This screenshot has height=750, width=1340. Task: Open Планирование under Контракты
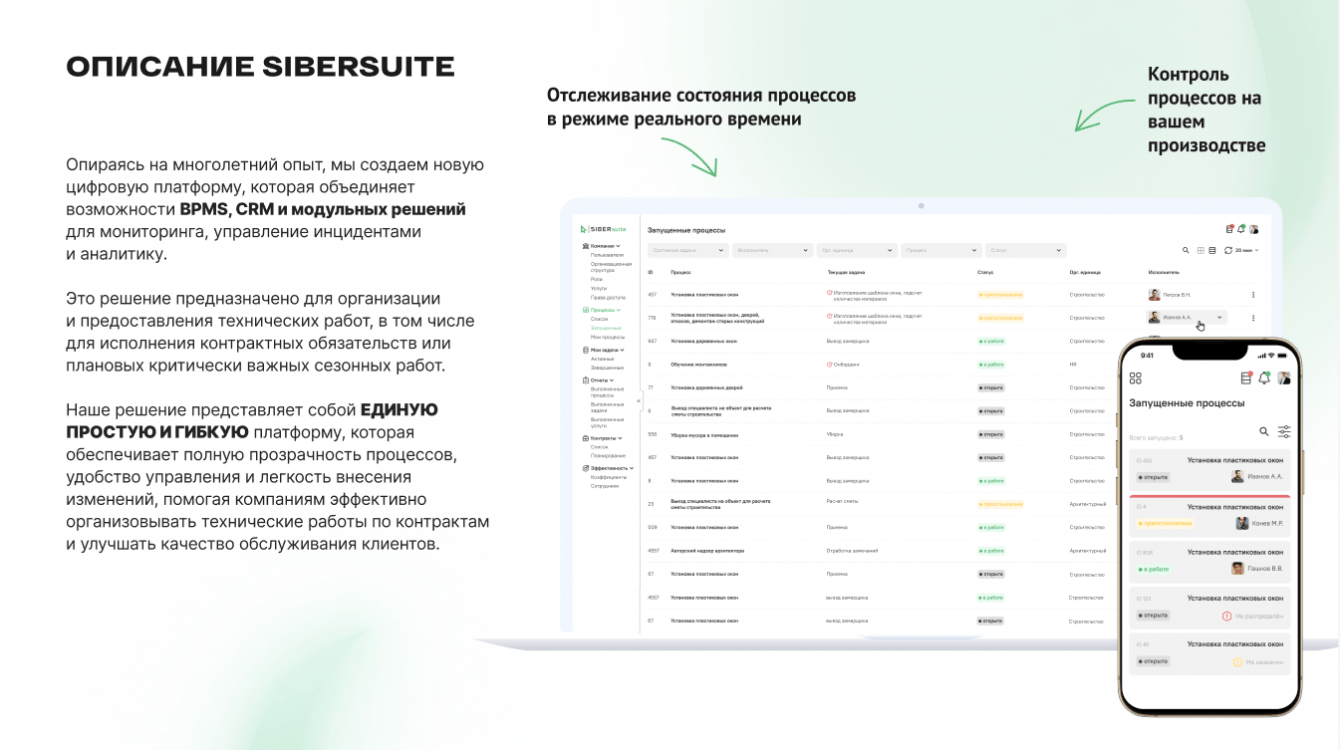609,455
